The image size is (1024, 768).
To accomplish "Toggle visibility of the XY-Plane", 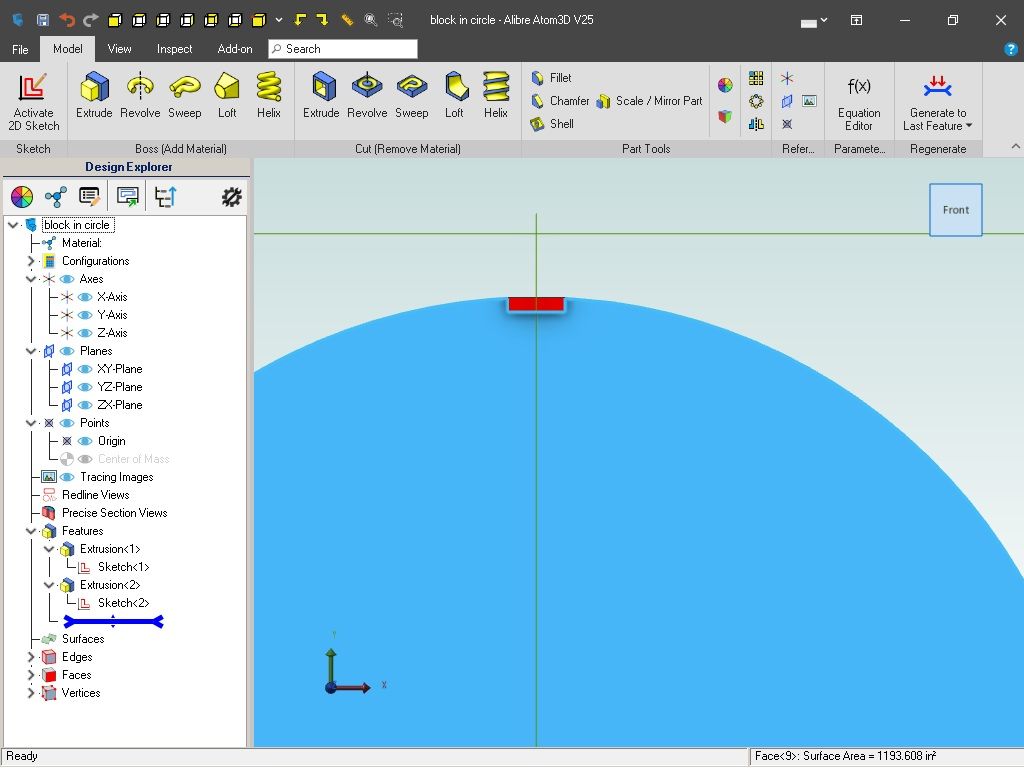I will (85, 369).
